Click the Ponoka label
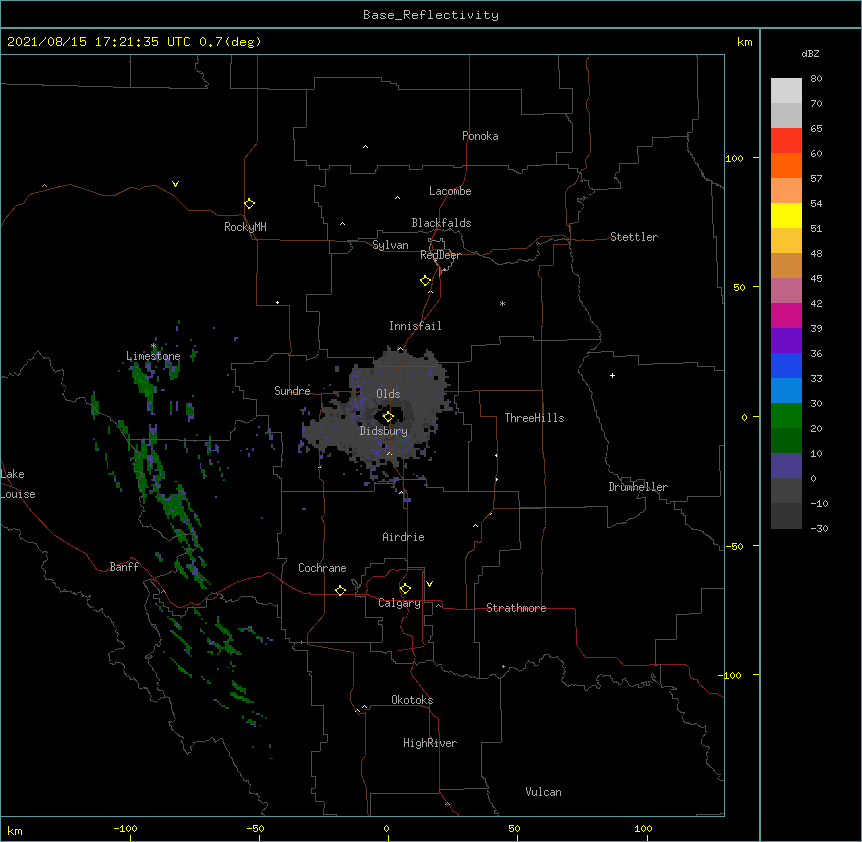 [x=480, y=136]
